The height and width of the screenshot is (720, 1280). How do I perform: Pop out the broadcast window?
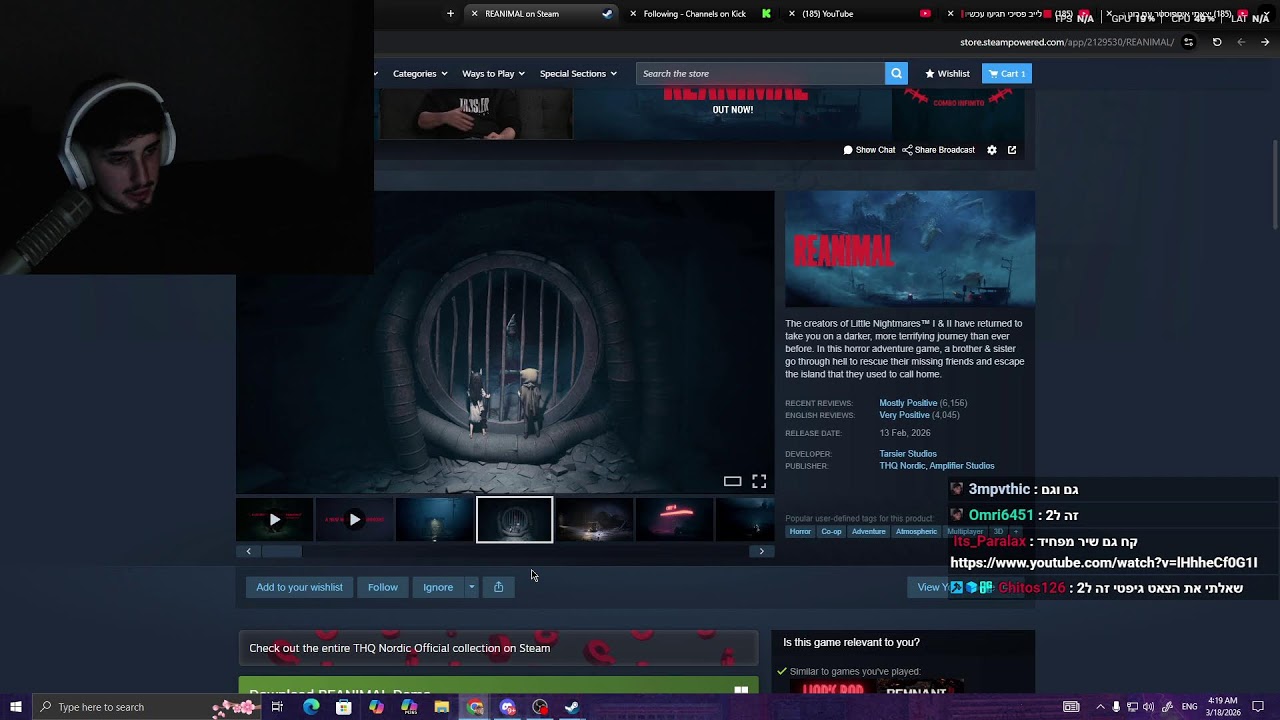1012,150
